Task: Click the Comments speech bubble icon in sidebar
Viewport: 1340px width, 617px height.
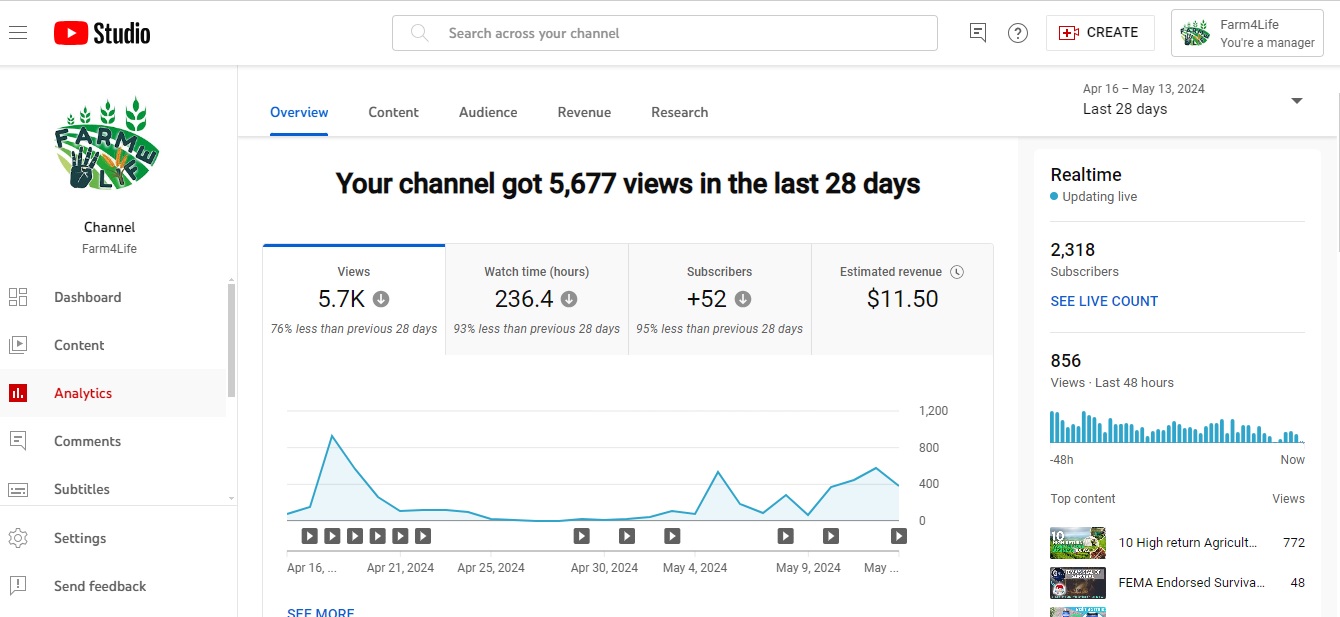Action: (18, 441)
